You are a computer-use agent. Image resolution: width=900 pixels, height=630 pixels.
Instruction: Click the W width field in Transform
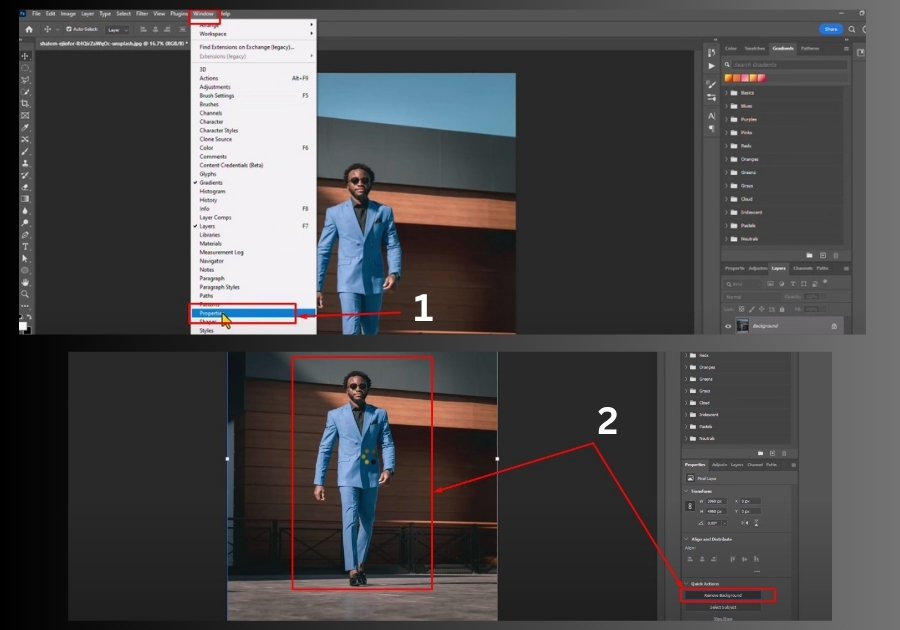tap(716, 501)
